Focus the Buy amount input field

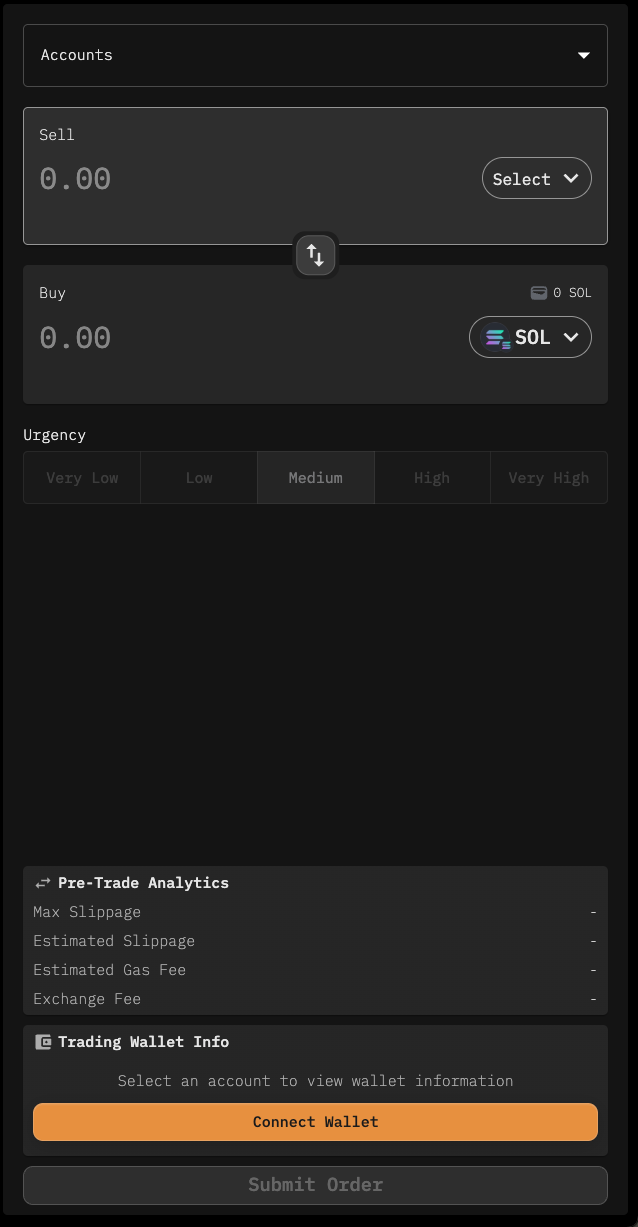point(200,338)
